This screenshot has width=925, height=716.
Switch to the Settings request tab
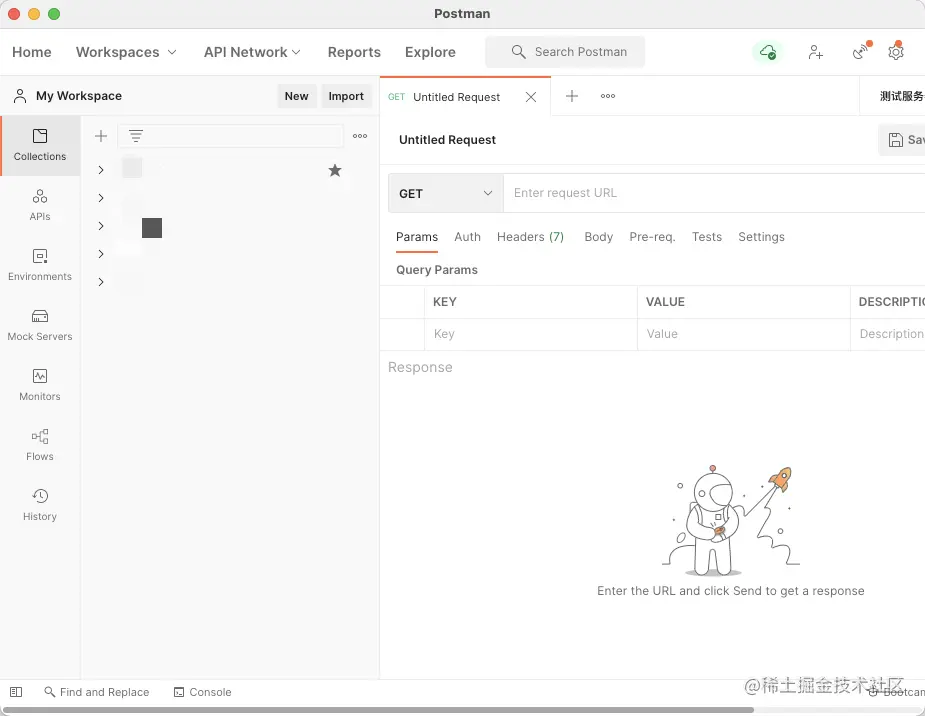click(x=761, y=237)
